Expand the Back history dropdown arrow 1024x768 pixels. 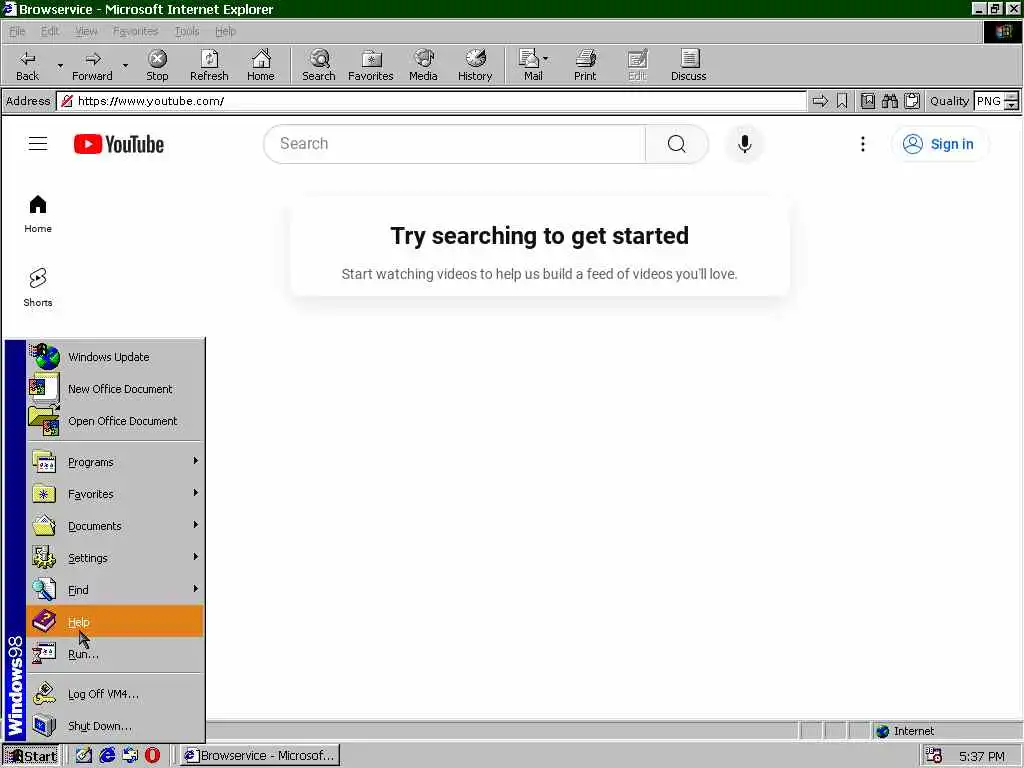point(60,66)
